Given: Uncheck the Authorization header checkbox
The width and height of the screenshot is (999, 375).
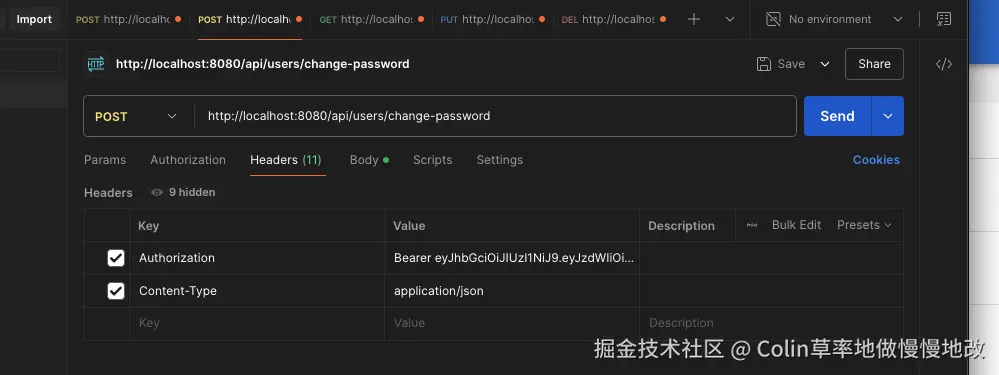Looking at the screenshot, I should point(116,258).
